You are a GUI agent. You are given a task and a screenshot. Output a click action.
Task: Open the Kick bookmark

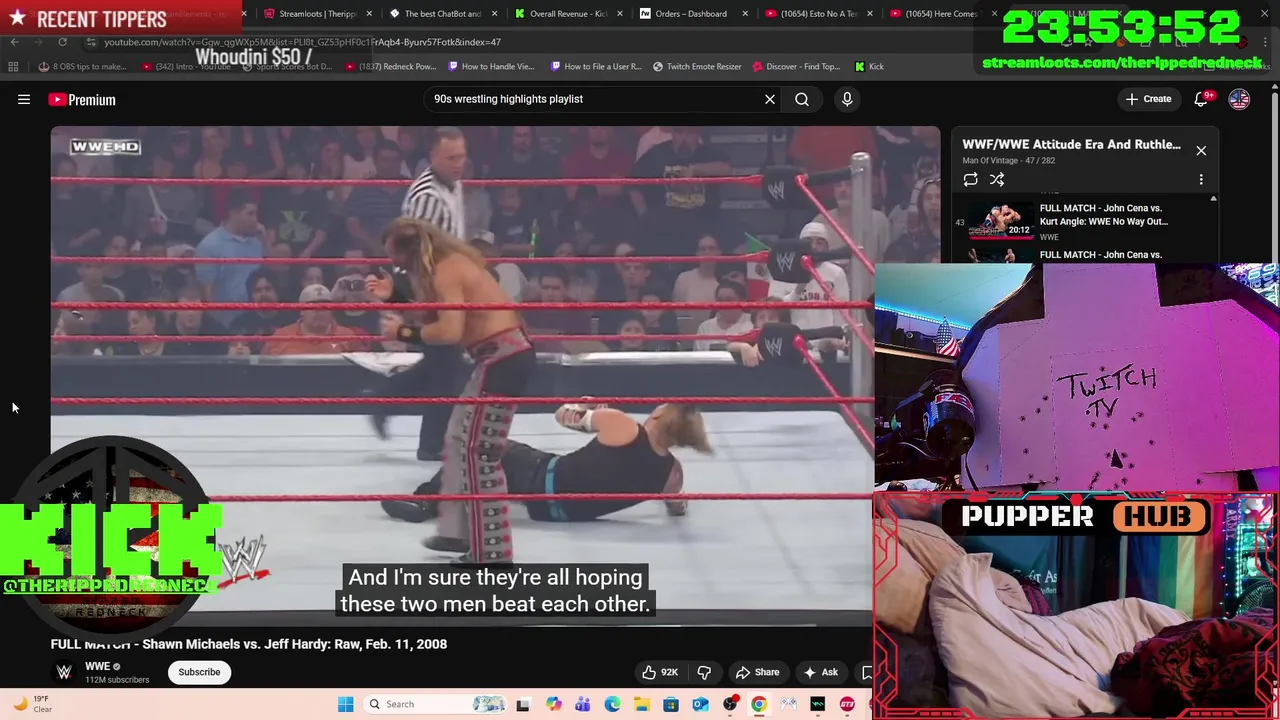pos(869,66)
